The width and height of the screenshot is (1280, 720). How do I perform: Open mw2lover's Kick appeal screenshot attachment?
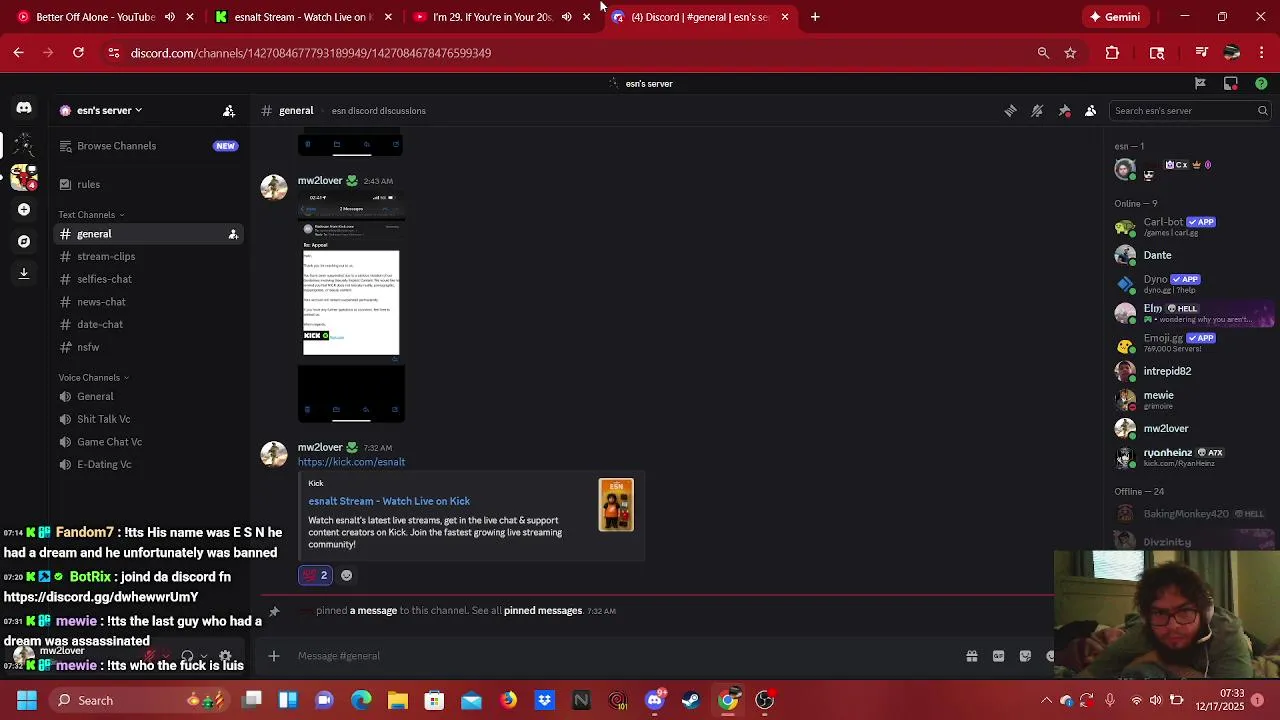coord(351,308)
